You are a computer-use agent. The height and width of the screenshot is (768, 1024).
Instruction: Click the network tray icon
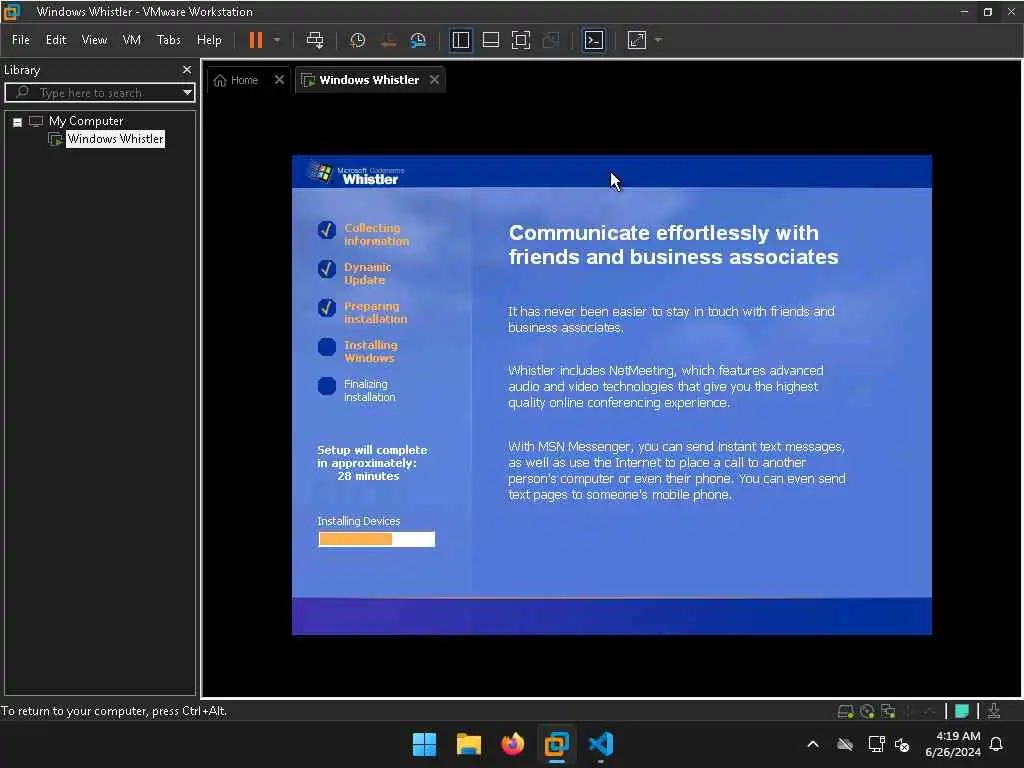[876, 744]
